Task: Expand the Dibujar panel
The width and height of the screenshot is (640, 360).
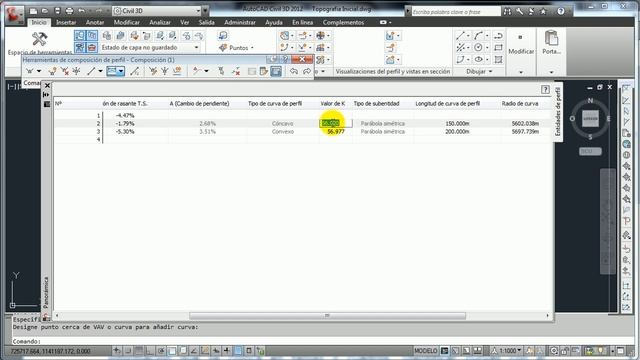Action: tap(480, 71)
